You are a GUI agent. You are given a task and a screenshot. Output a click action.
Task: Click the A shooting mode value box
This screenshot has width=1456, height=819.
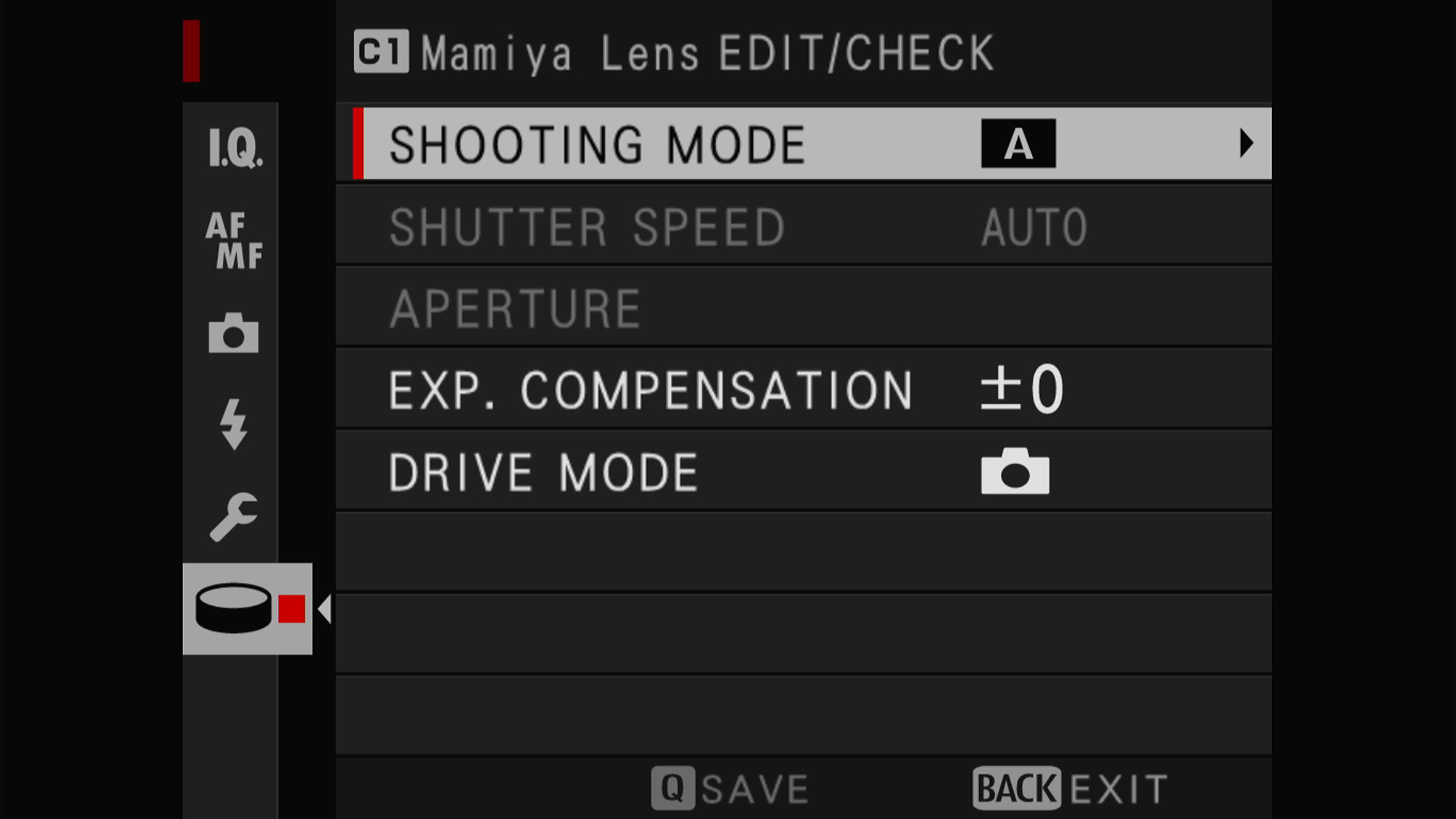click(1018, 143)
